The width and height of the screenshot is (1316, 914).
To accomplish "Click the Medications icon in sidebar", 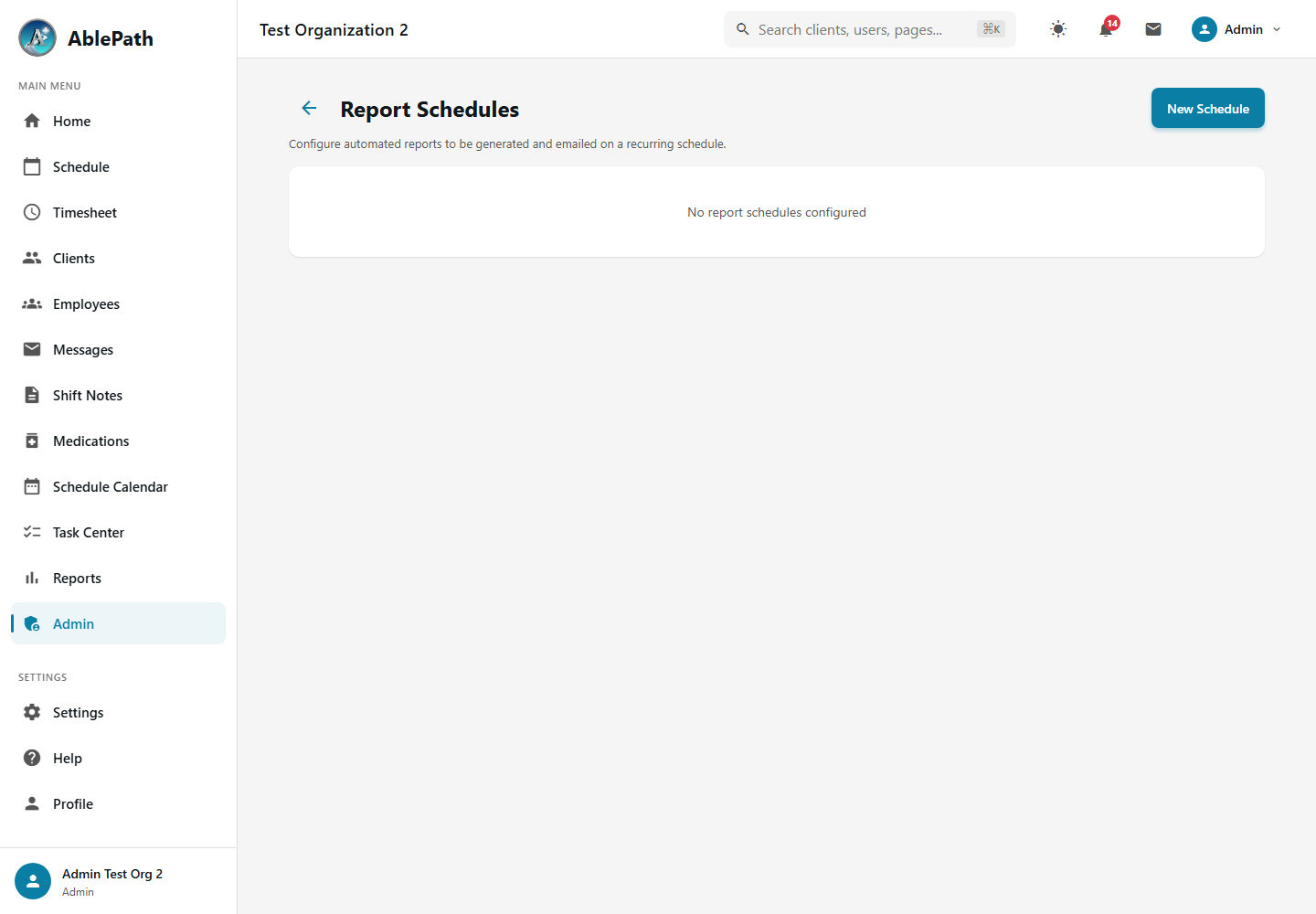I will [32, 441].
